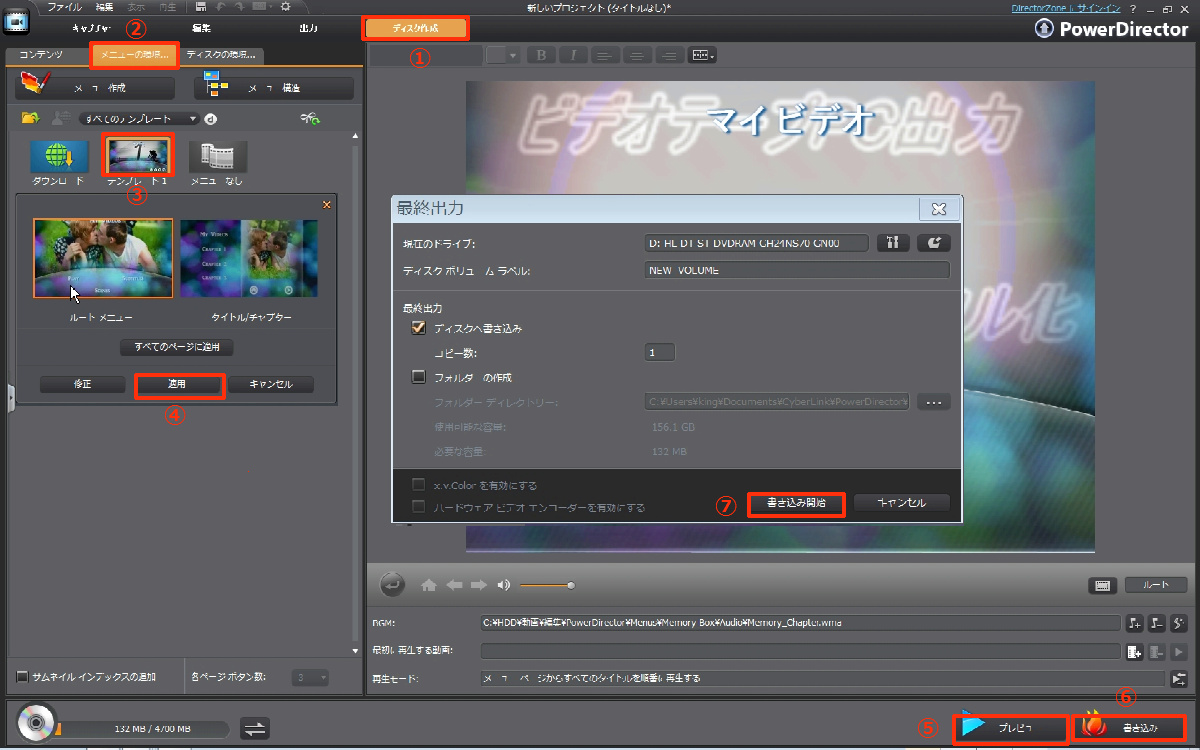The image size is (1200, 750).
Task: Collapse left panel with side arrow handle
Action: (x=10, y=397)
